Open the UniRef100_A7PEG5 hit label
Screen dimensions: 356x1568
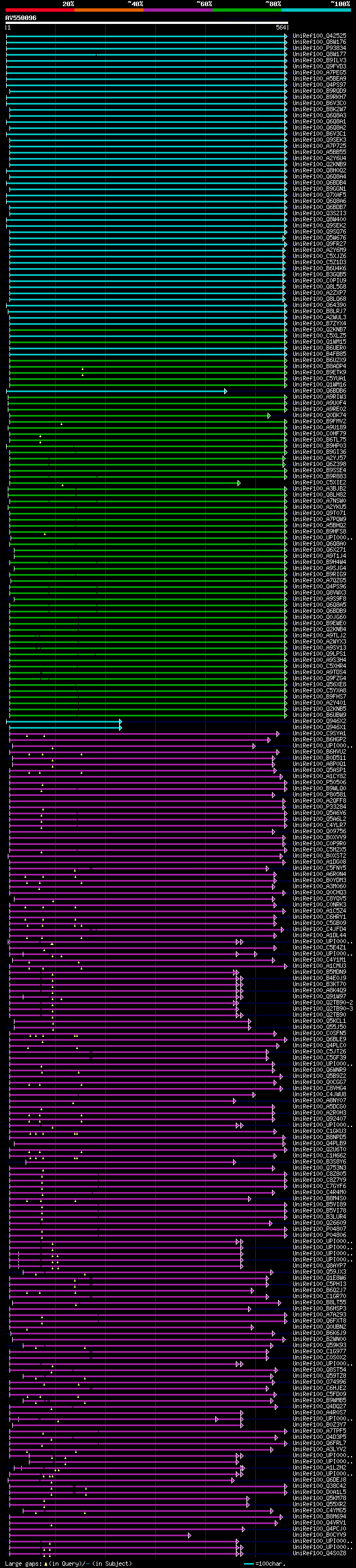coord(319,72)
